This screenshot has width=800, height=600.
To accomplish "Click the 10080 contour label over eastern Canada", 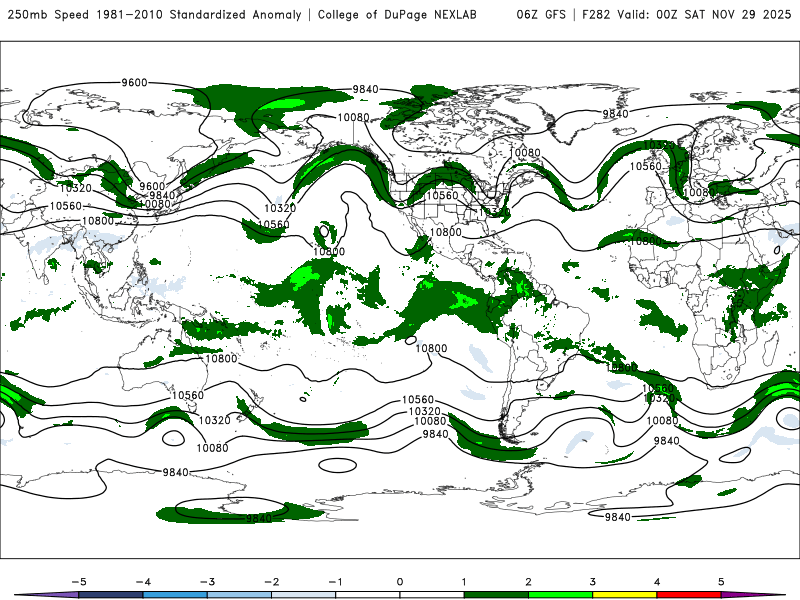I will pos(525,153).
